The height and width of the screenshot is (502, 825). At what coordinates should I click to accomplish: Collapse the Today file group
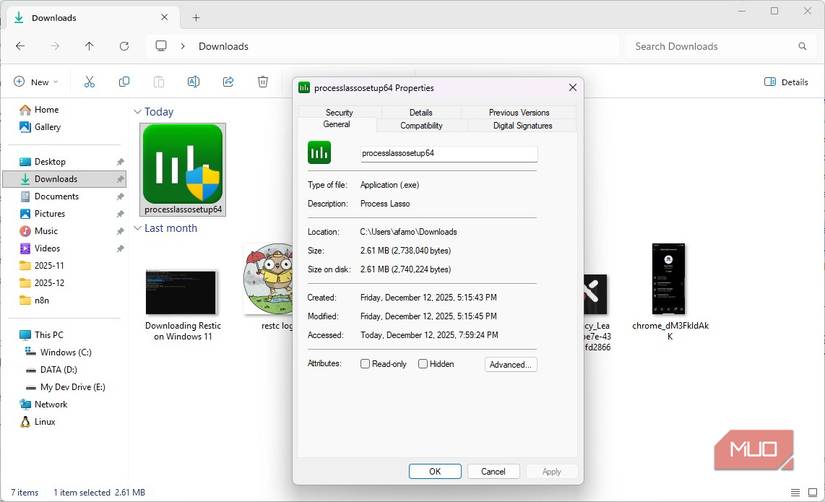[x=137, y=113]
